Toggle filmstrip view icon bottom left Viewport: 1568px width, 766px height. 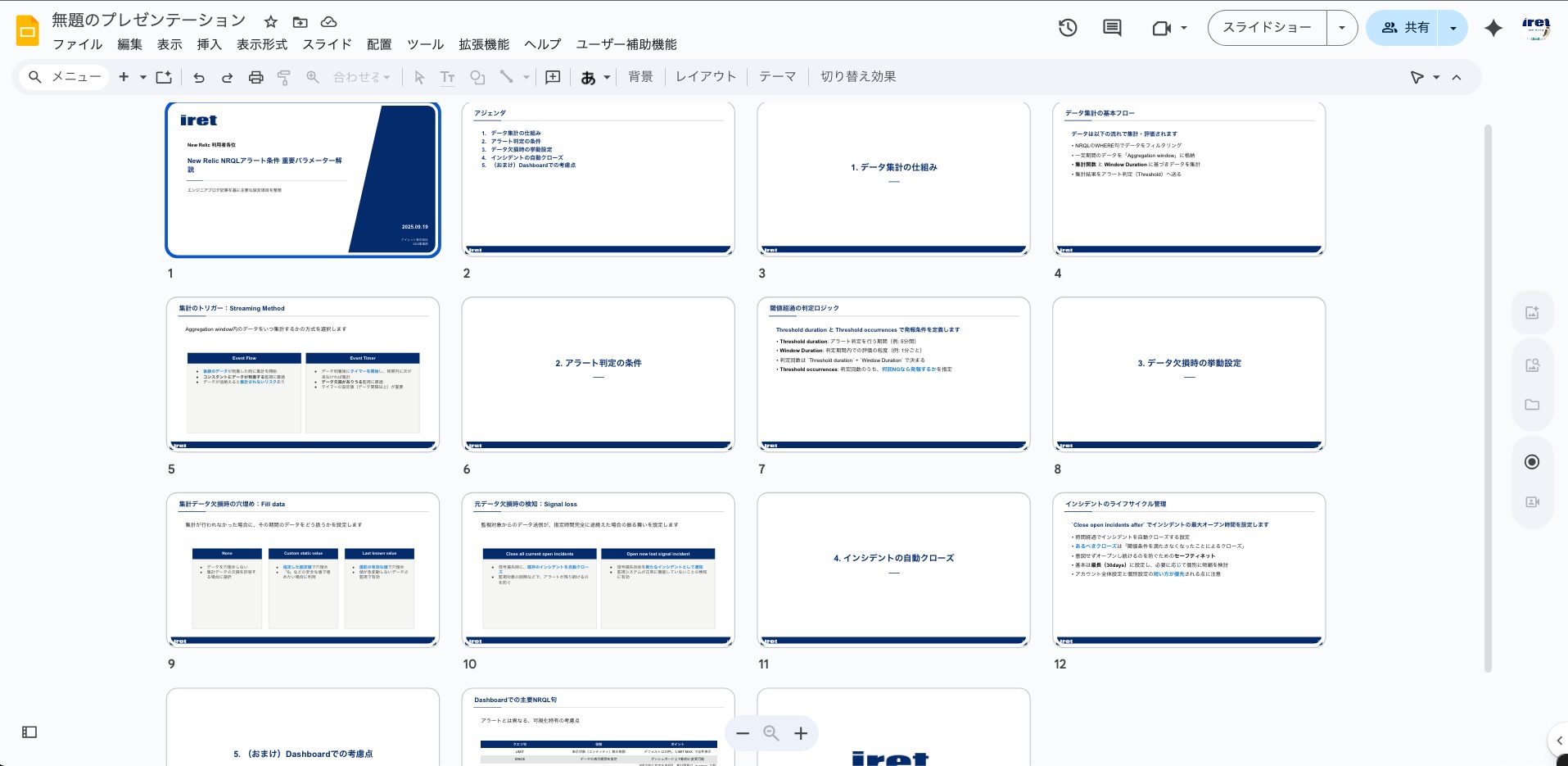click(x=29, y=732)
